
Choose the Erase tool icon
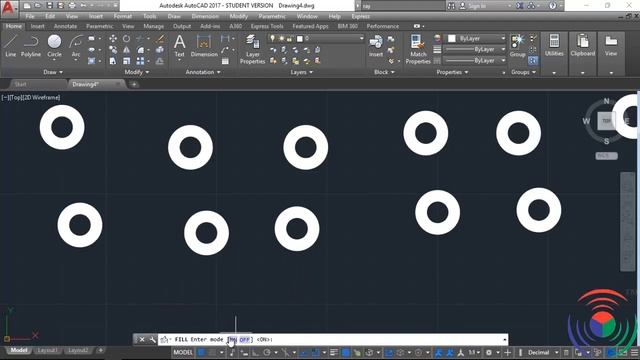[160, 38]
